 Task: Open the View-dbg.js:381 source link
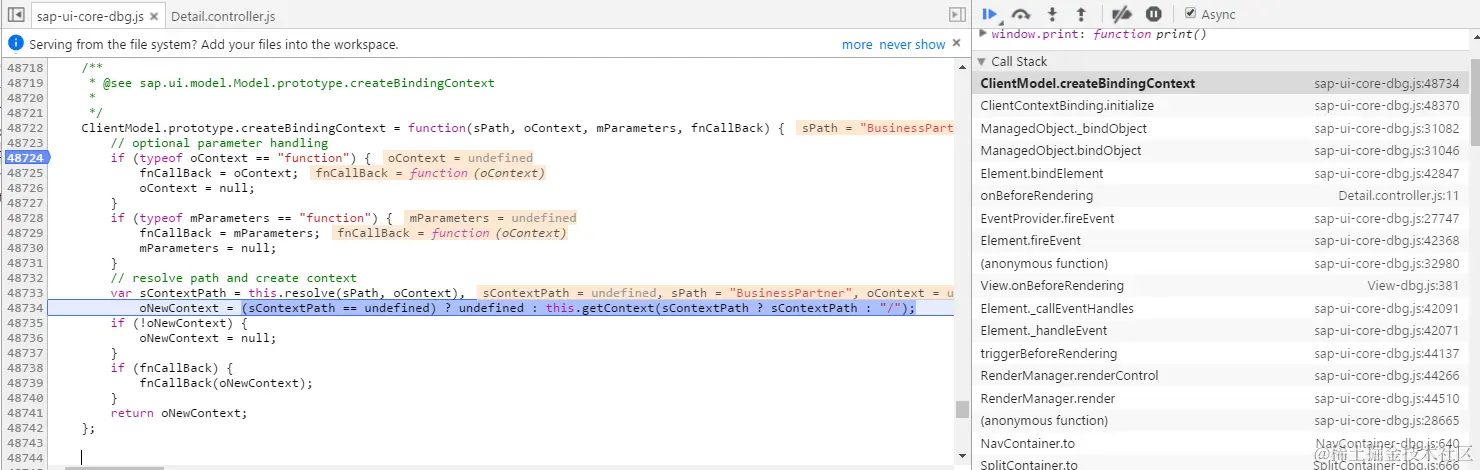tap(1414, 286)
